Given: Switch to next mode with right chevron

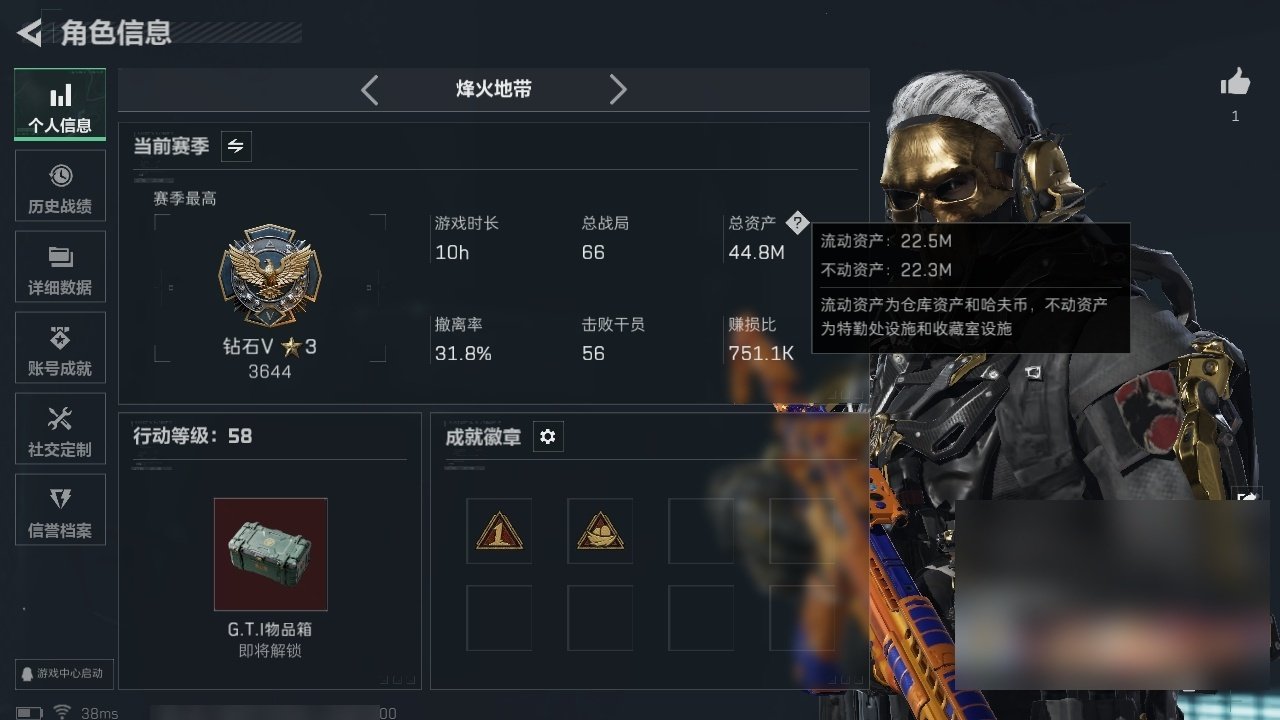Looking at the screenshot, I should click(x=618, y=90).
